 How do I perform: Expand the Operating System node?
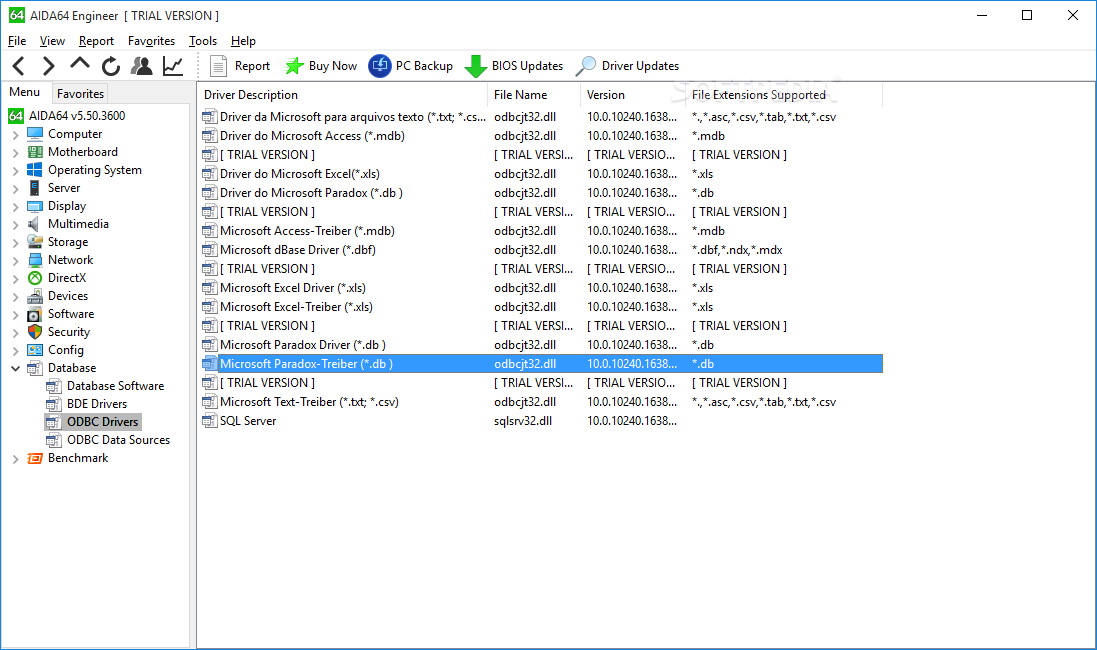[x=15, y=171]
